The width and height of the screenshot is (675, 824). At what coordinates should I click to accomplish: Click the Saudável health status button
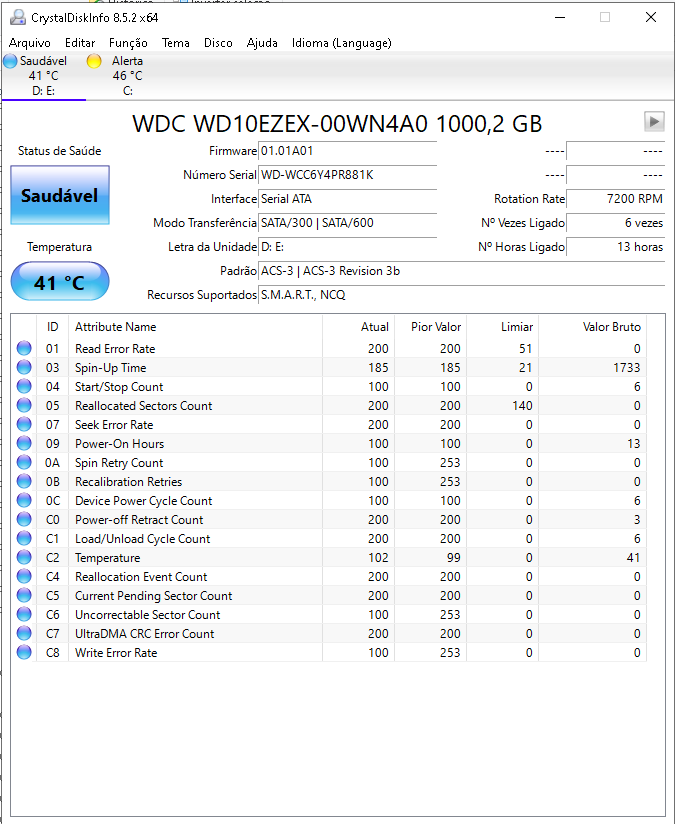click(60, 195)
